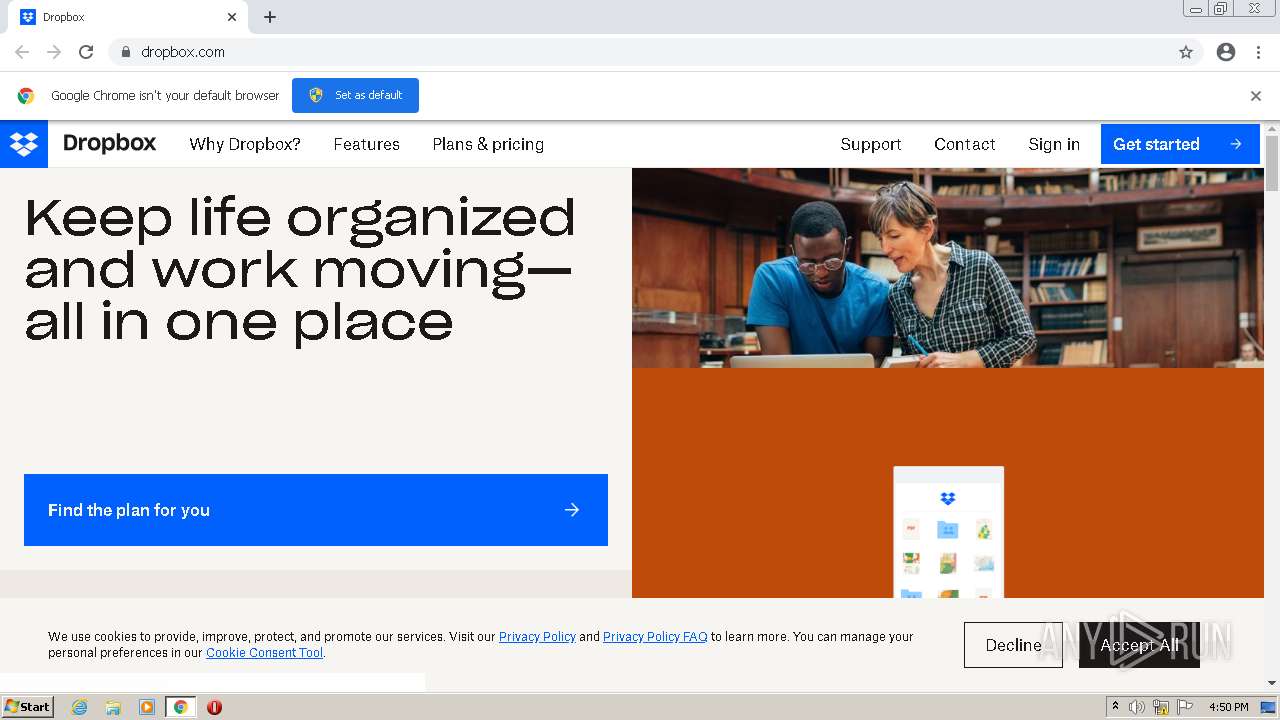Click the site padlock security icon

pyautogui.click(x=125, y=52)
